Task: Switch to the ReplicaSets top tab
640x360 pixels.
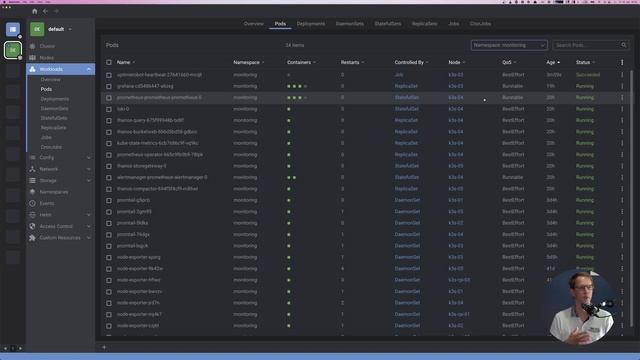Action: pos(424,24)
